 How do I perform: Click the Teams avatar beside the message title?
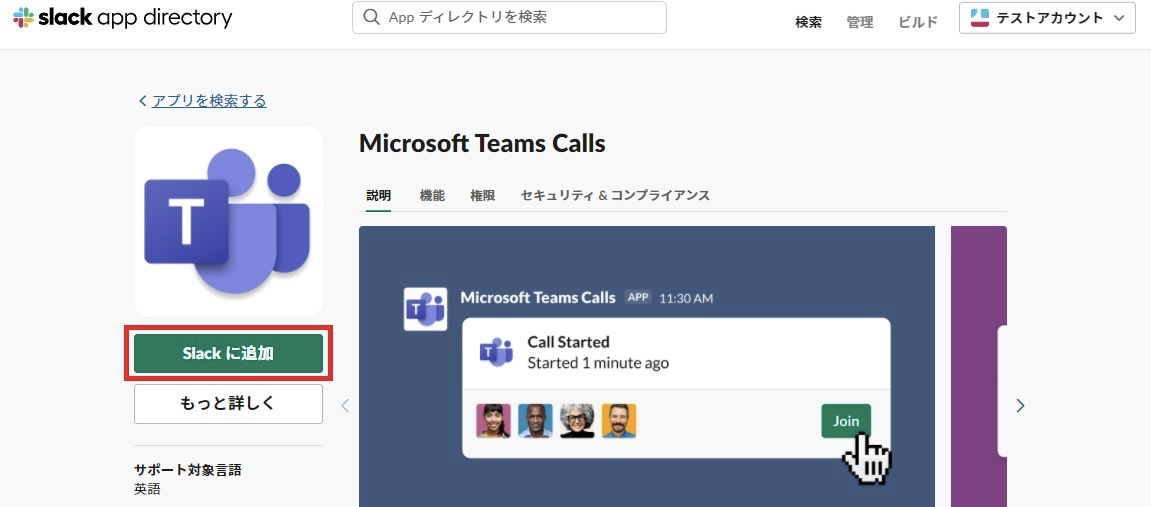(424, 308)
